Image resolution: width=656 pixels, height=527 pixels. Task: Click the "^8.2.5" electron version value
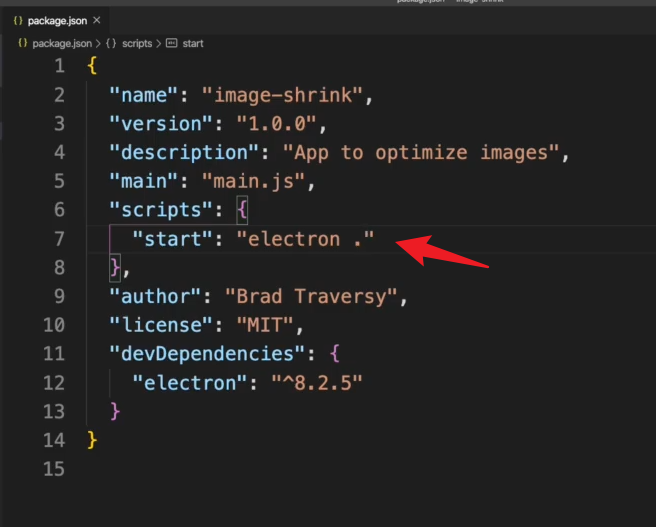click(317, 383)
